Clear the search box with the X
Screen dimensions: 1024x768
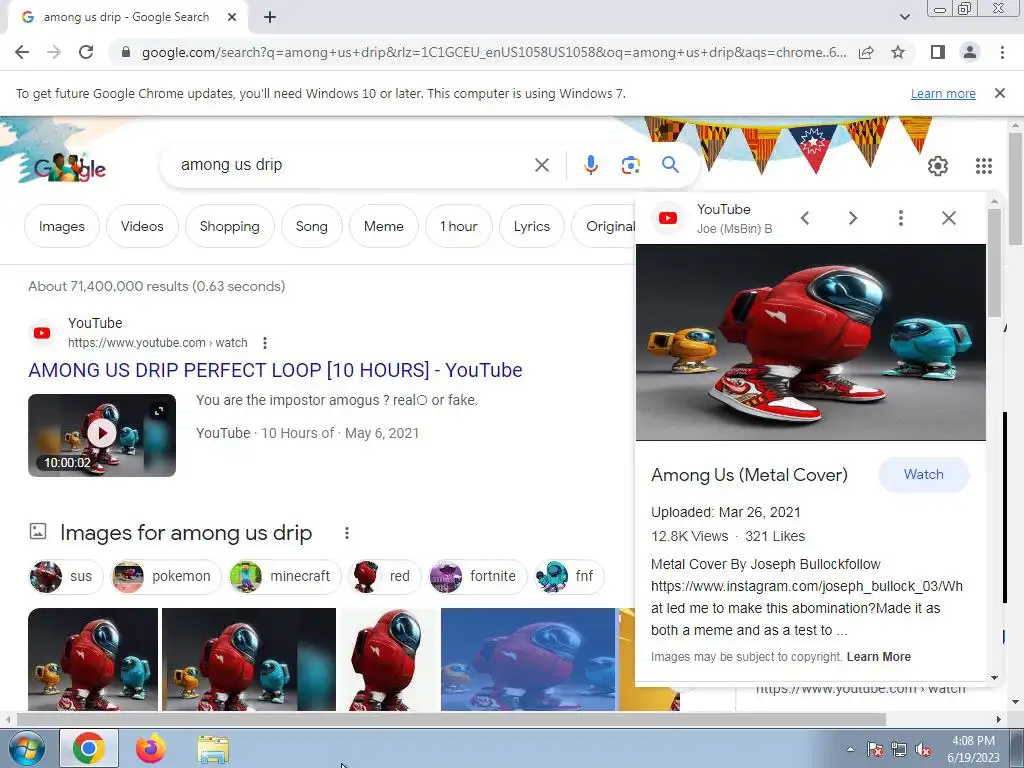(541, 165)
